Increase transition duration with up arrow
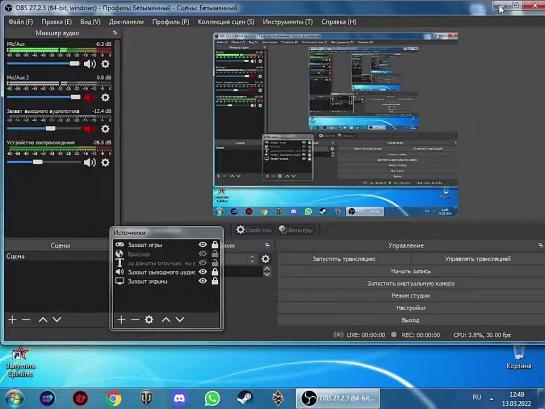 tap(267, 269)
